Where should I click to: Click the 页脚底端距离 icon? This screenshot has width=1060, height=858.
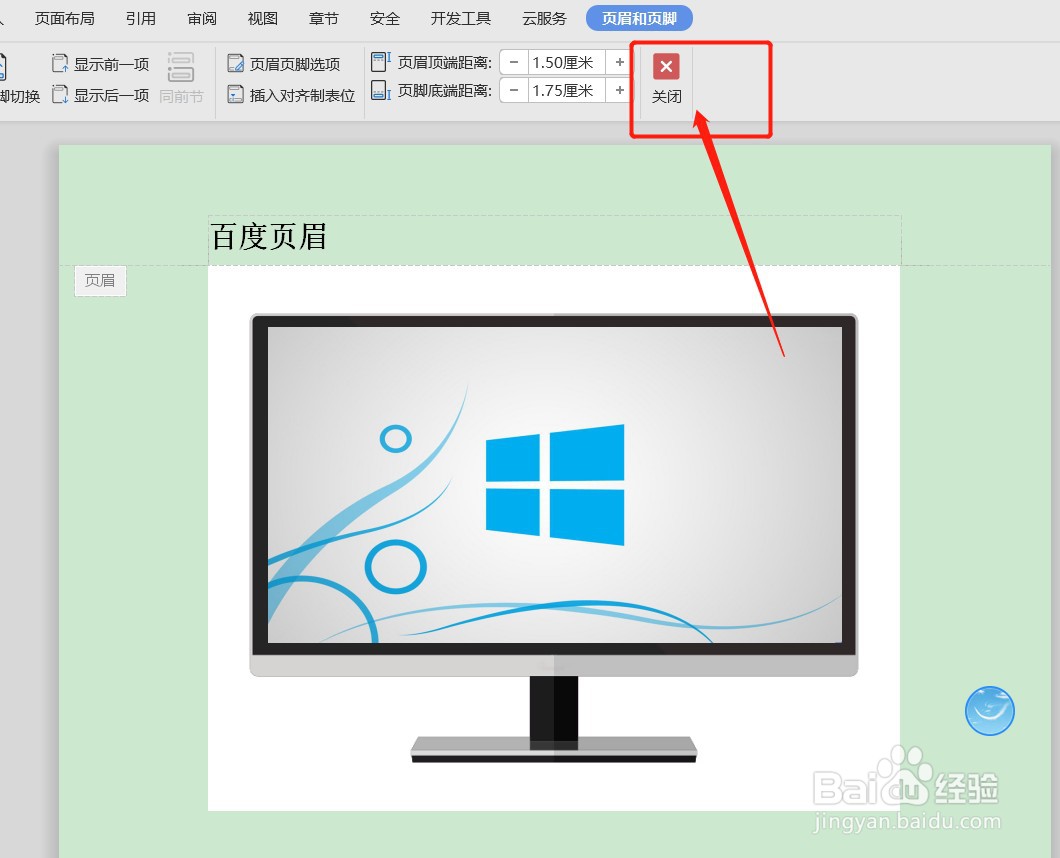[x=381, y=91]
